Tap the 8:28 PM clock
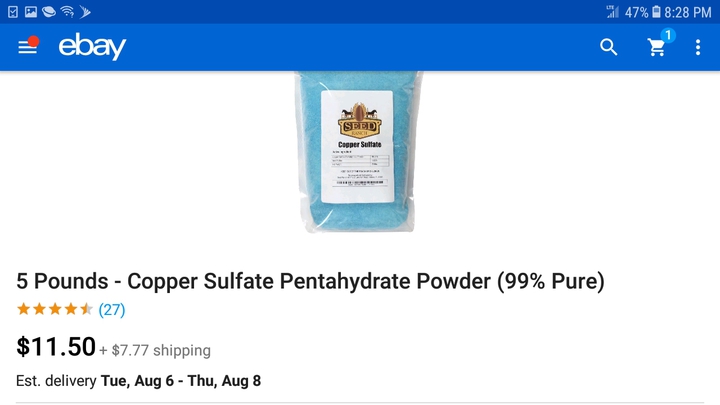The width and height of the screenshot is (720, 405). tap(687, 12)
